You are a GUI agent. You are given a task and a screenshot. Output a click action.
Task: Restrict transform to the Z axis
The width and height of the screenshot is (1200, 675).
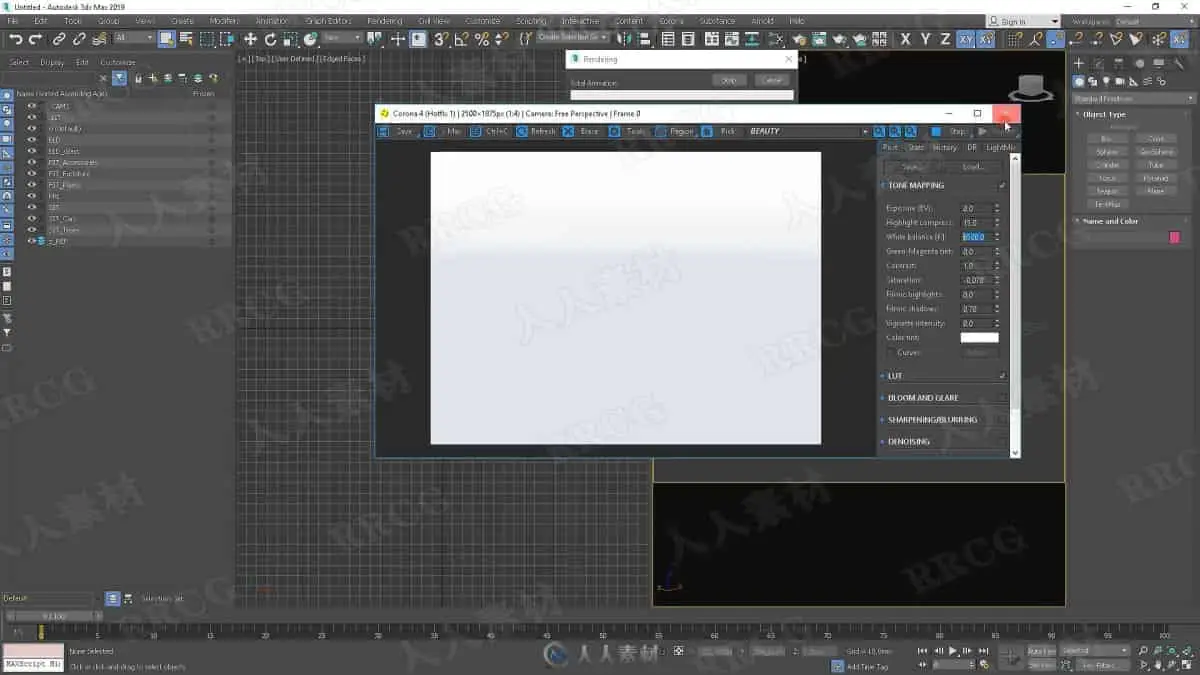pyautogui.click(x=945, y=39)
